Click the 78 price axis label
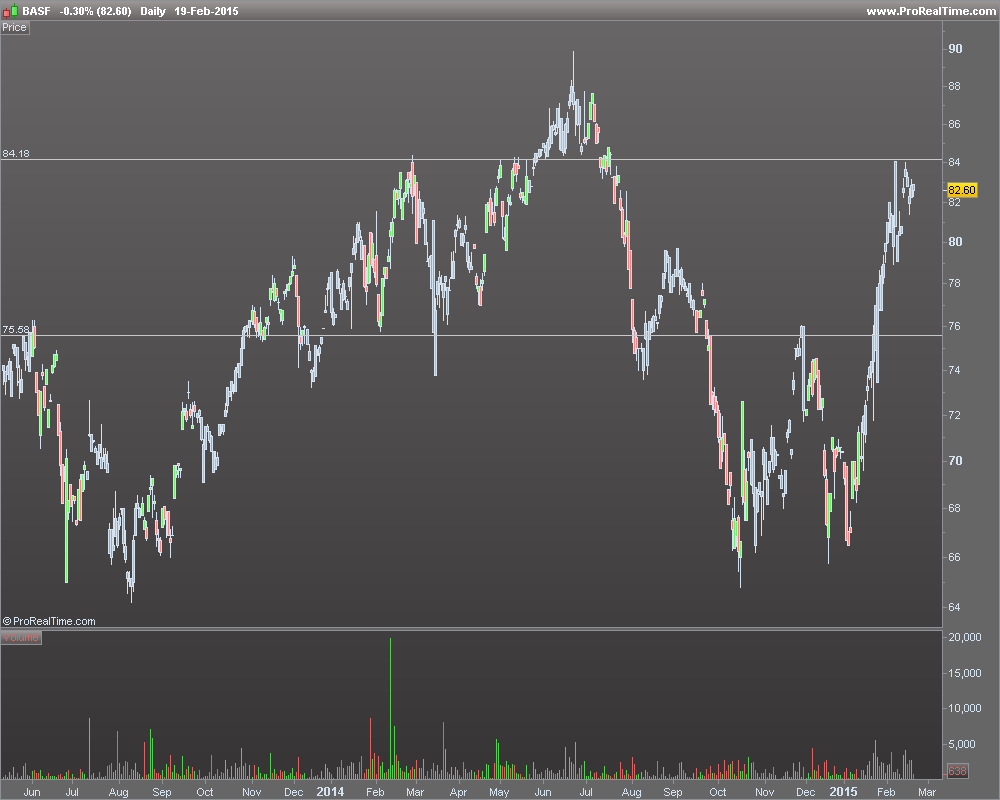 pyautogui.click(x=955, y=283)
